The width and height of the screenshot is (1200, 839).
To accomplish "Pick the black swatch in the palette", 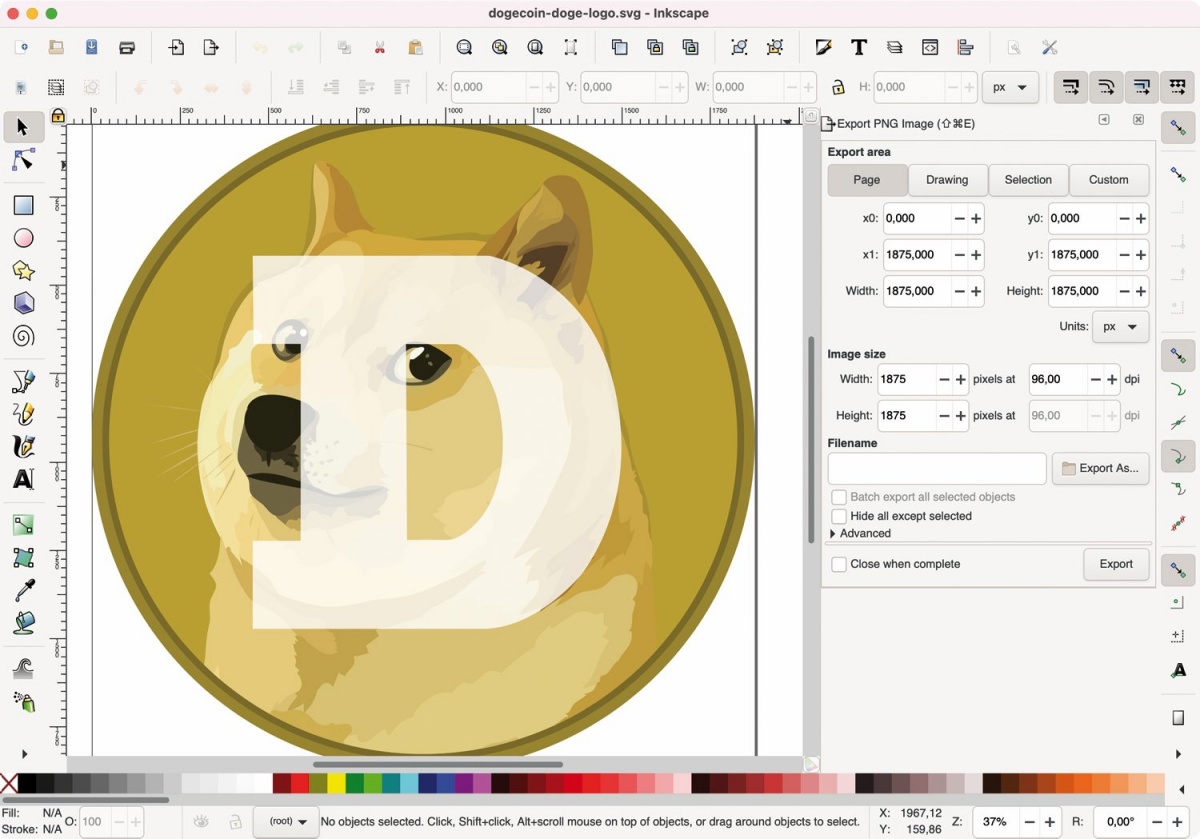I will pyautogui.click(x=27, y=783).
